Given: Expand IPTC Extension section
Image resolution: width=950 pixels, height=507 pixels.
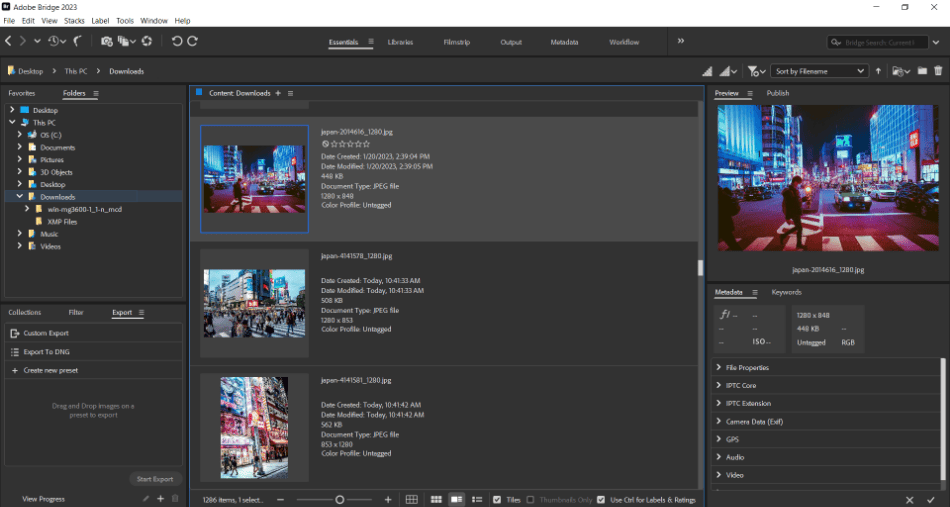Looking at the screenshot, I should [x=719, y=403].
